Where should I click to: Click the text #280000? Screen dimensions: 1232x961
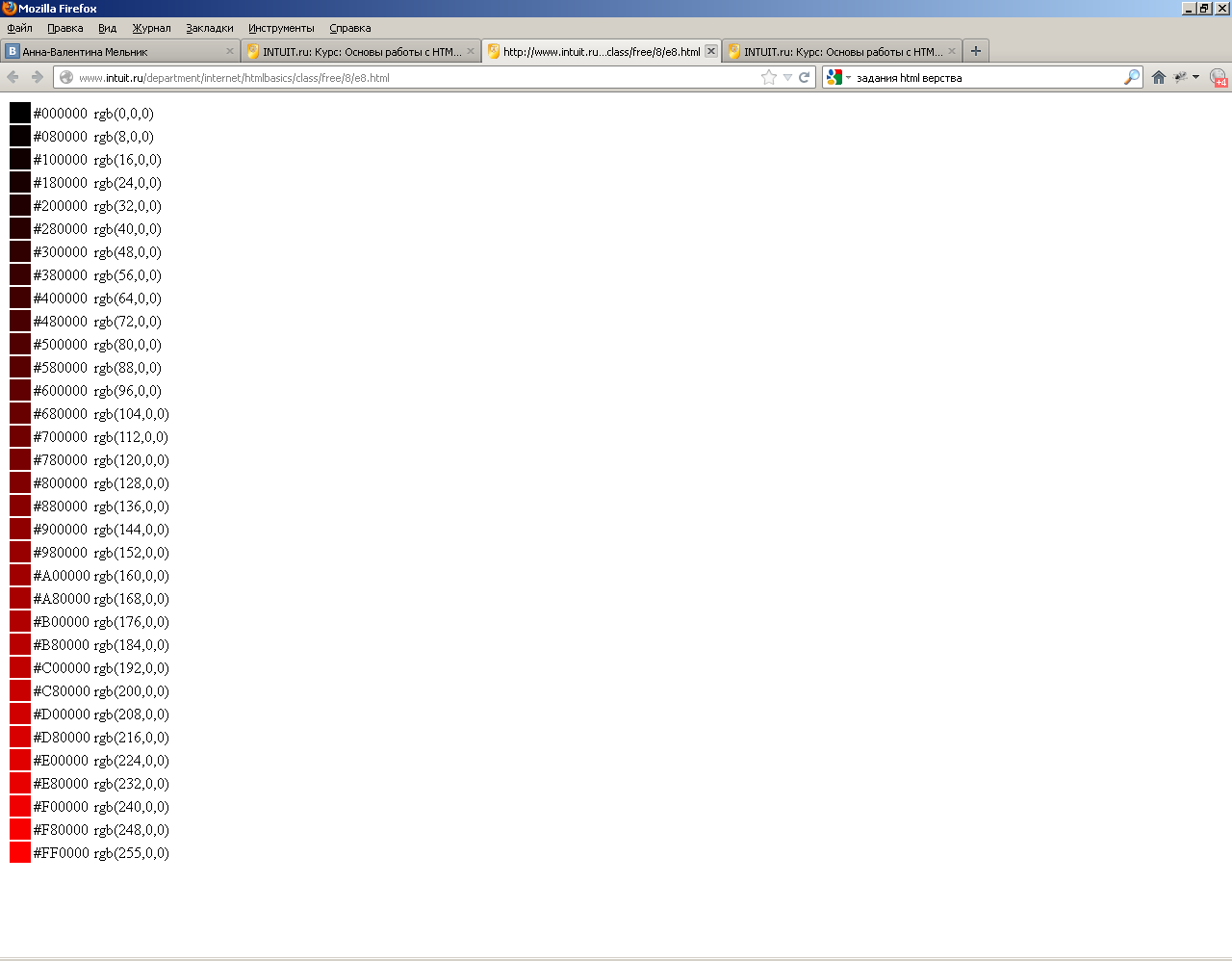[61, 229]
